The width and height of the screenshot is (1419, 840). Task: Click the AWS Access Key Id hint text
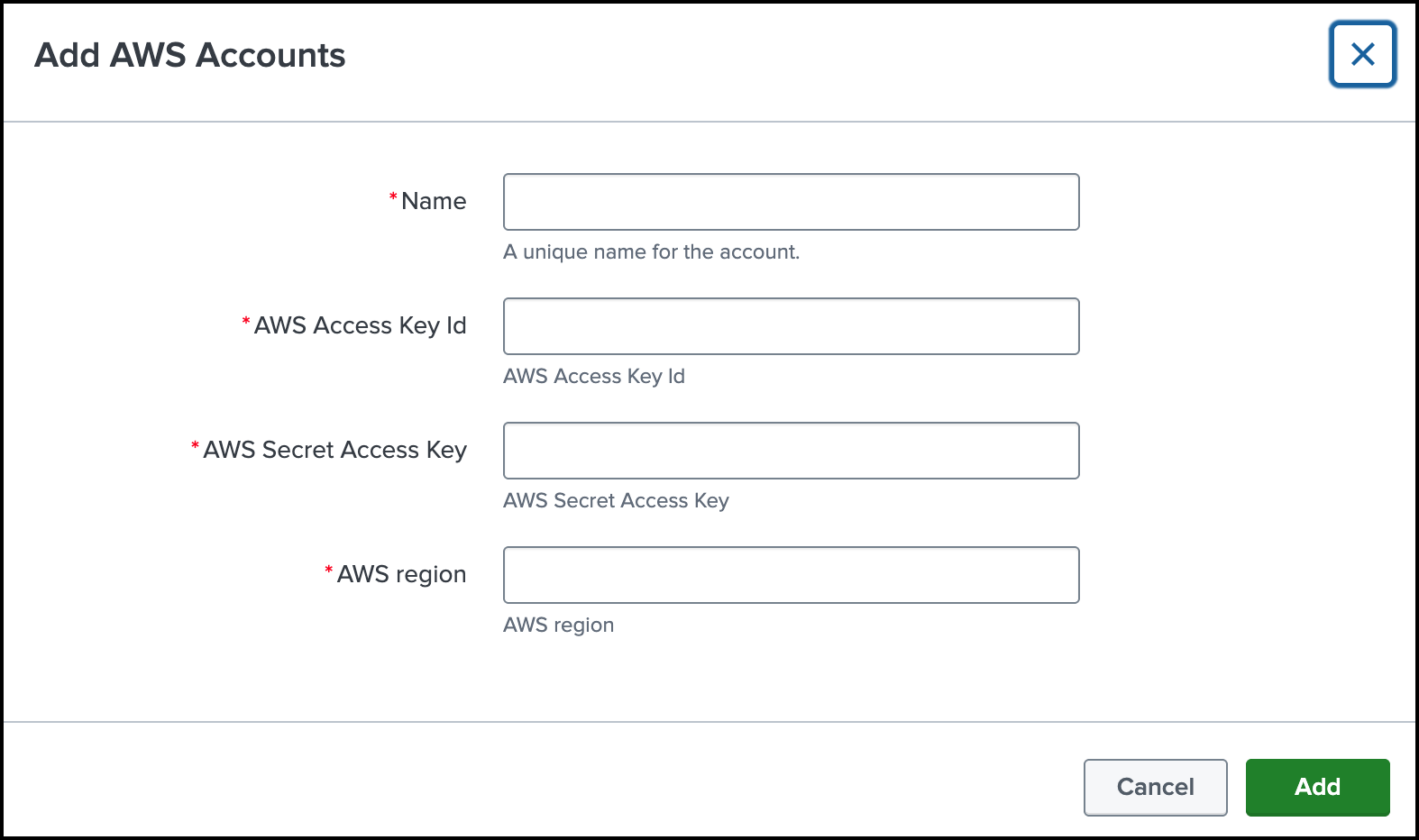pos(594,377)
